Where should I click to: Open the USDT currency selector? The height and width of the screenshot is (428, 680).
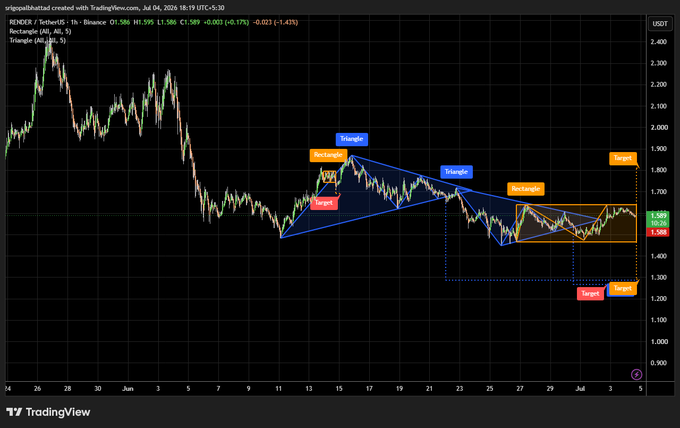click(660, 23)
